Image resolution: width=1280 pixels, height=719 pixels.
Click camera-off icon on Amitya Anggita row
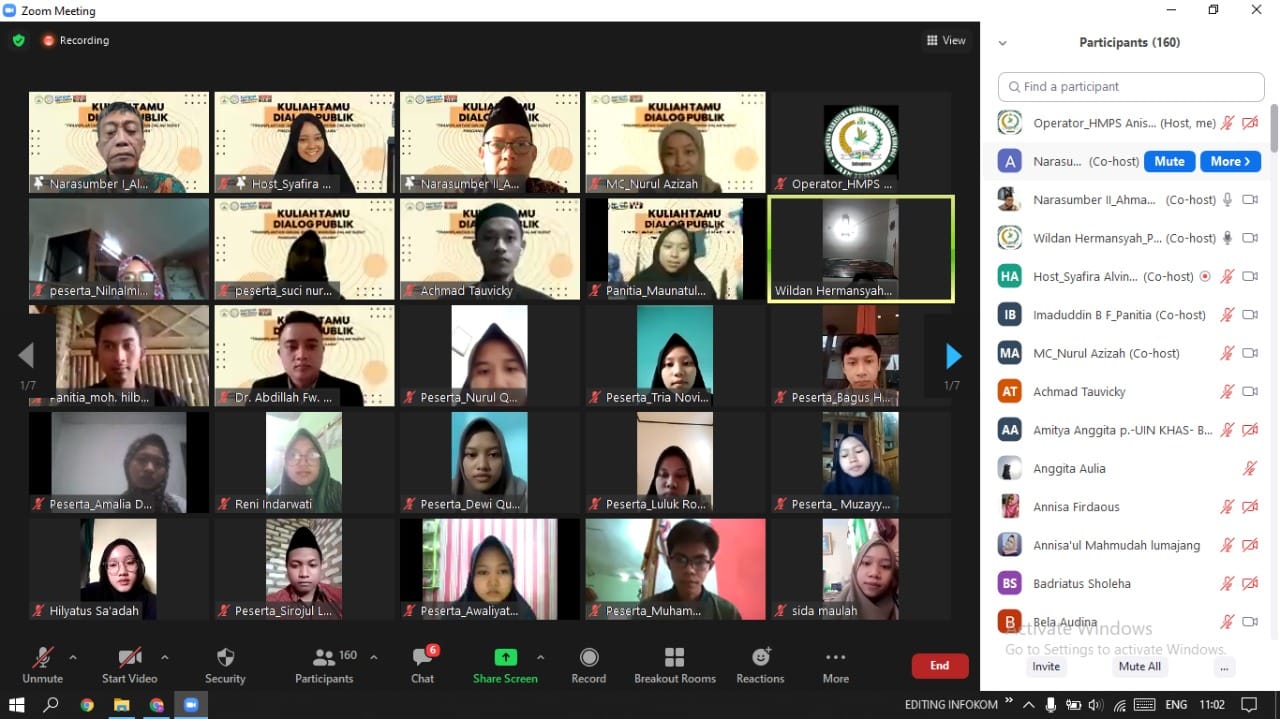[x=1250, y=430]
